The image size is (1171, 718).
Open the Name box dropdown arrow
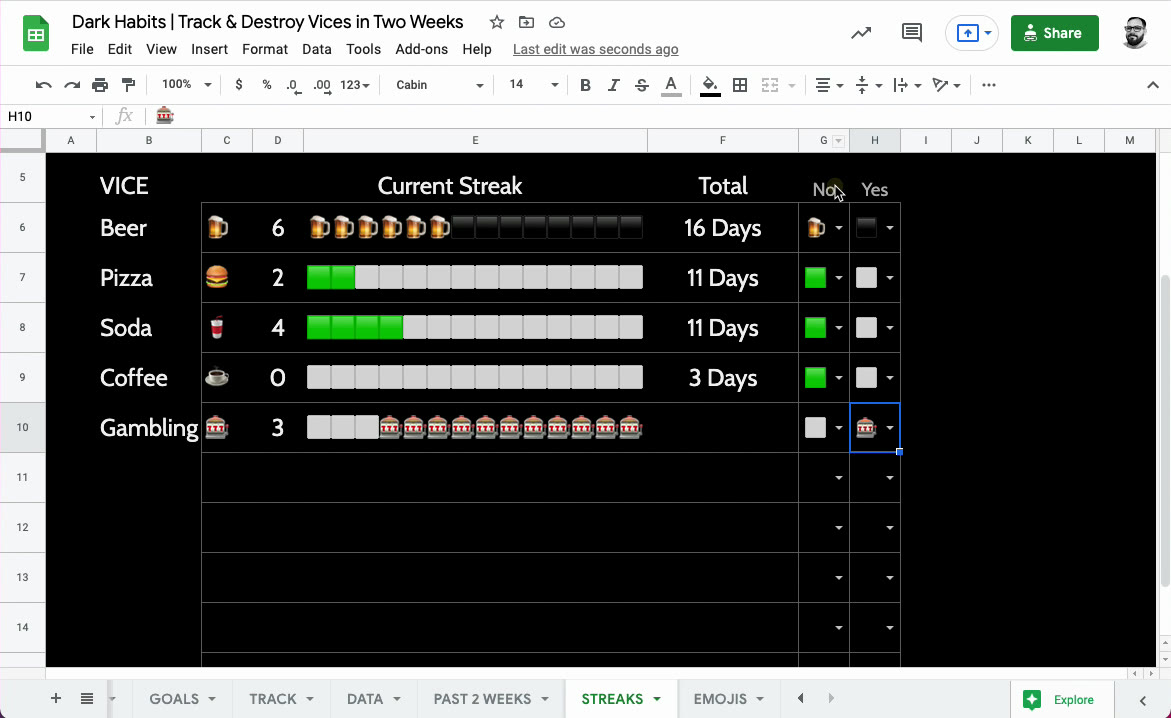coord(93,117)
